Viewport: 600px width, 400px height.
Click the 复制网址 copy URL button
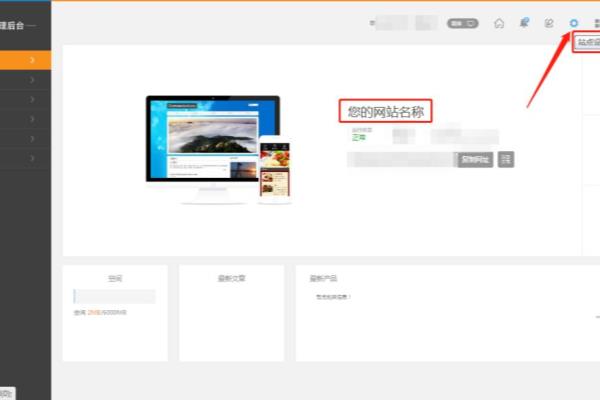[x=475, y=159]
